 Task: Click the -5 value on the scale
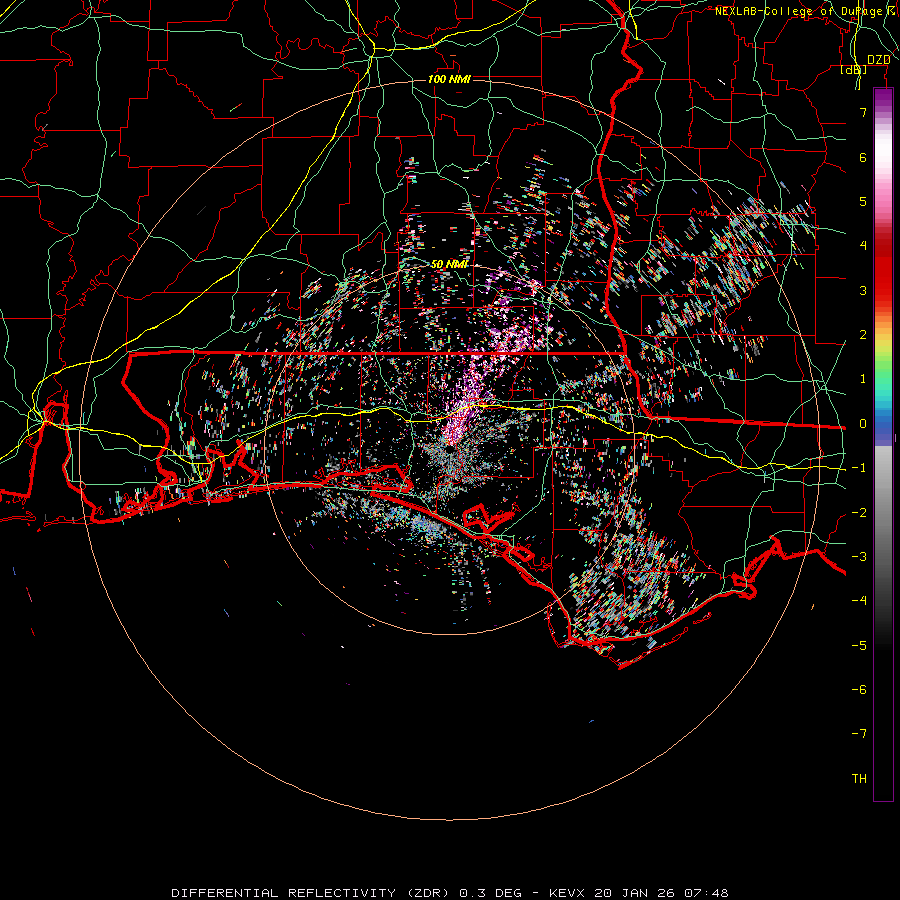tap(859, 646)
